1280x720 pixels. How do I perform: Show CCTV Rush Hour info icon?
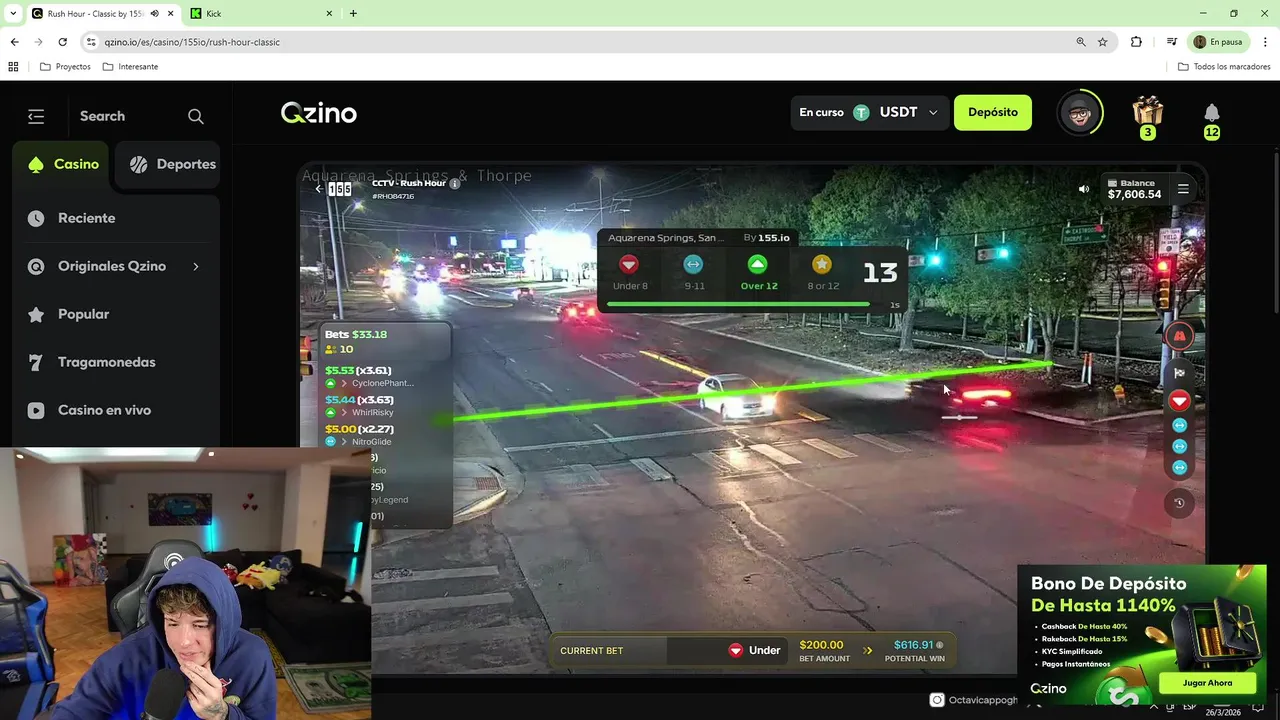[x=455, y=183]
